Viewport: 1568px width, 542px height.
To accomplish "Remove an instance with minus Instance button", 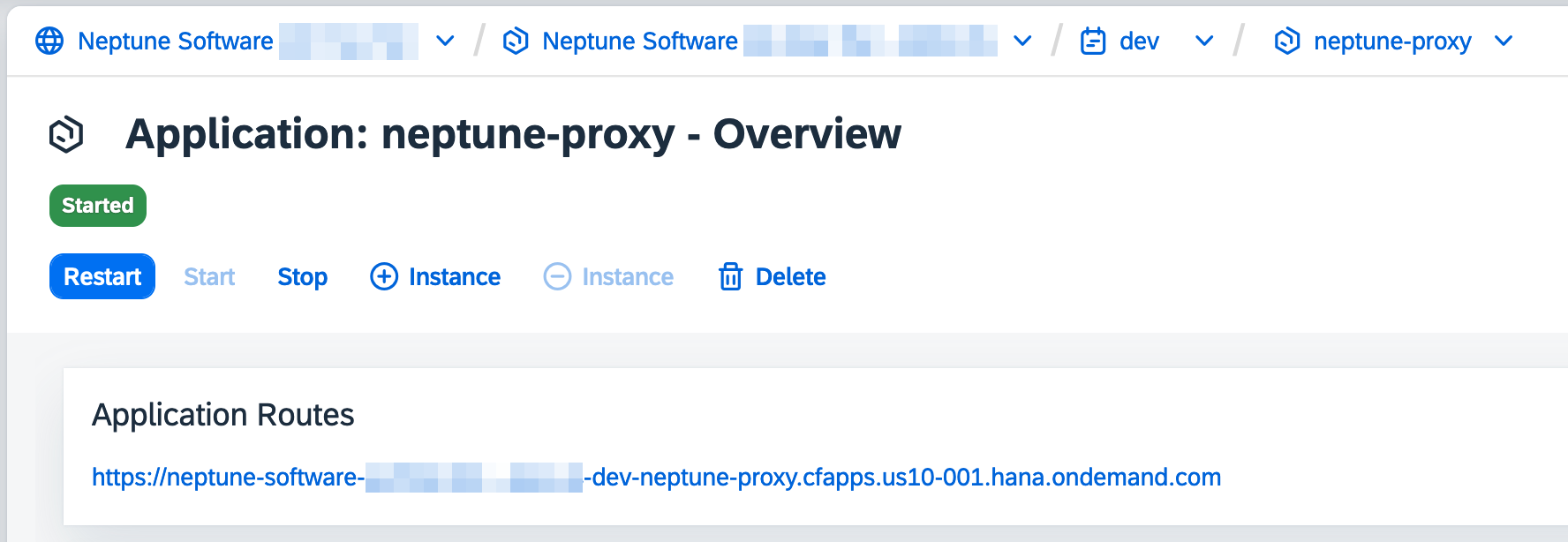I will point(608,276).
